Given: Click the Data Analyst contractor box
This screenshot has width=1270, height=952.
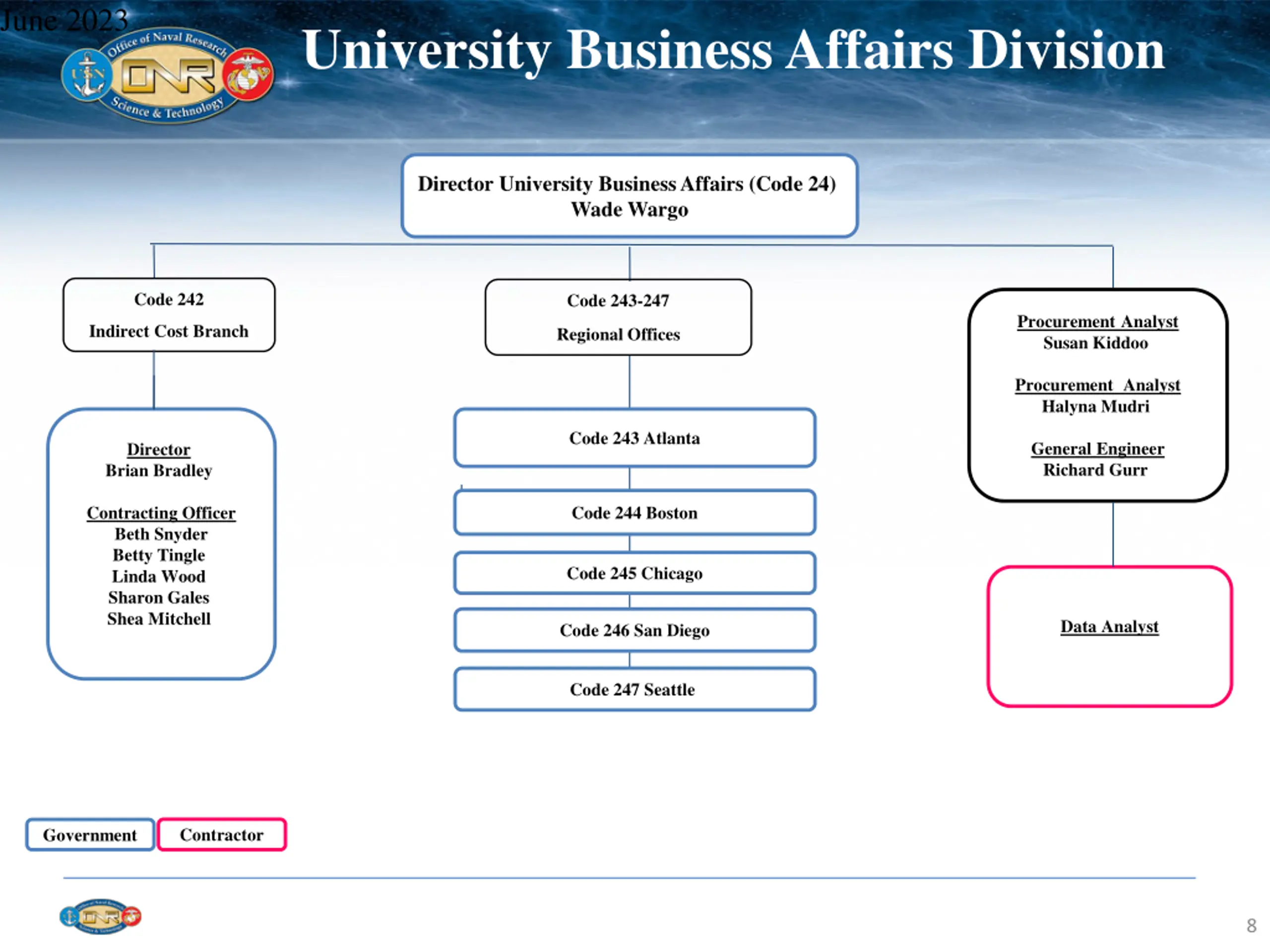Looking at the screenshot, I should pyautogui.click(x=1109, y=636).
